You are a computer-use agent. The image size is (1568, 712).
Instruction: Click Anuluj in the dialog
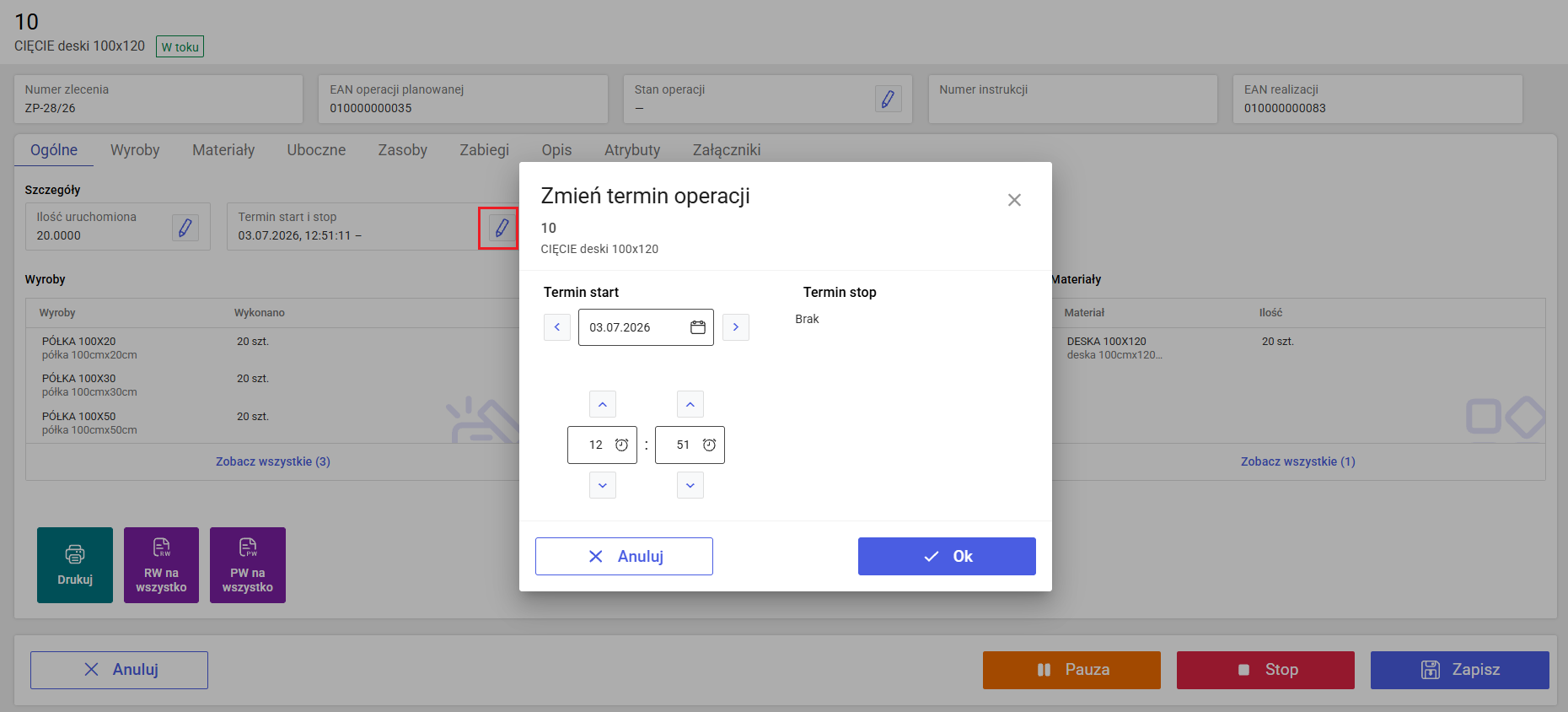[x=624, y=557]
